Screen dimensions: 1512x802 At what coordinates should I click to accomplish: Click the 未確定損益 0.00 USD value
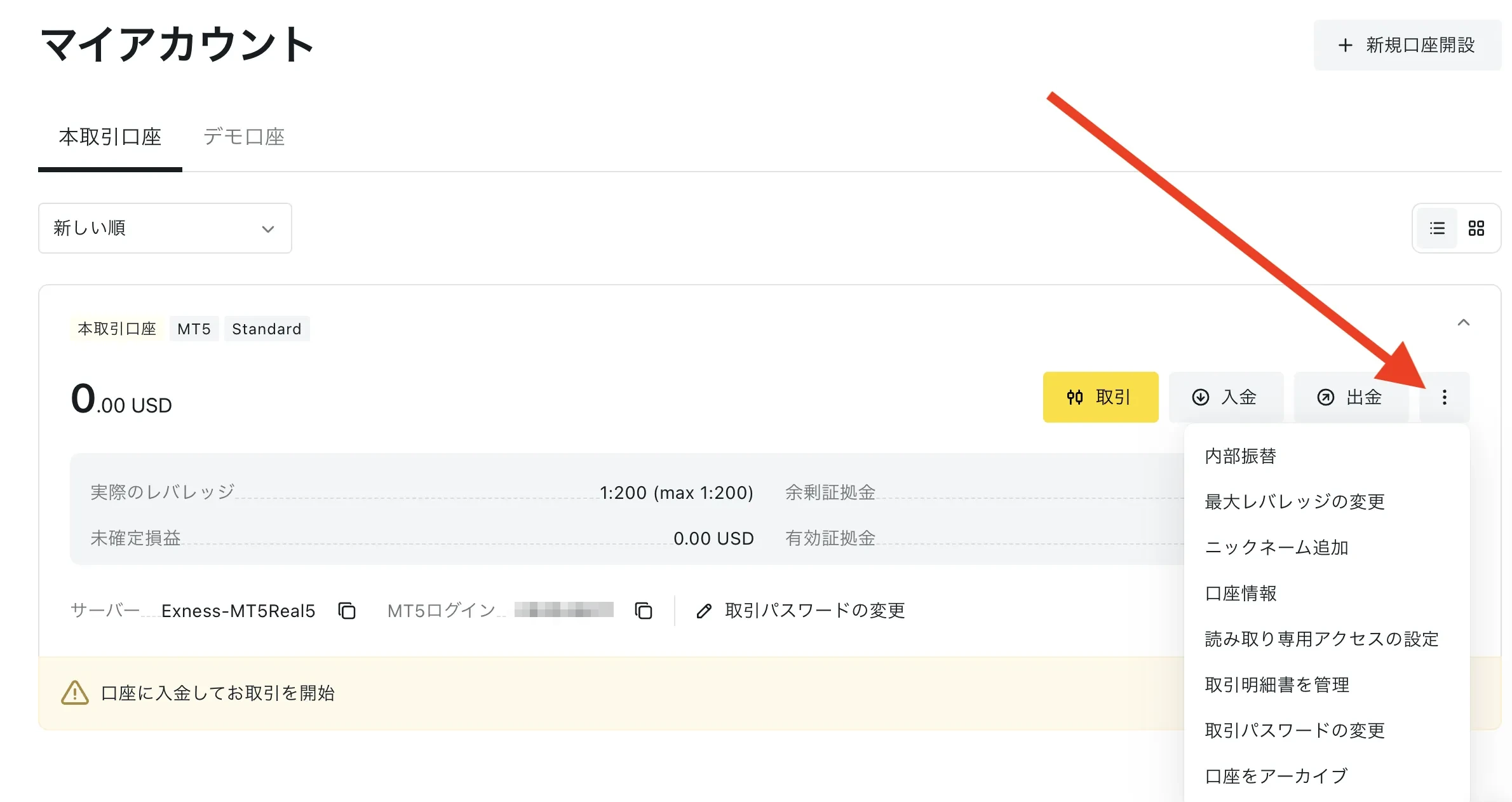tap(713, 539)
